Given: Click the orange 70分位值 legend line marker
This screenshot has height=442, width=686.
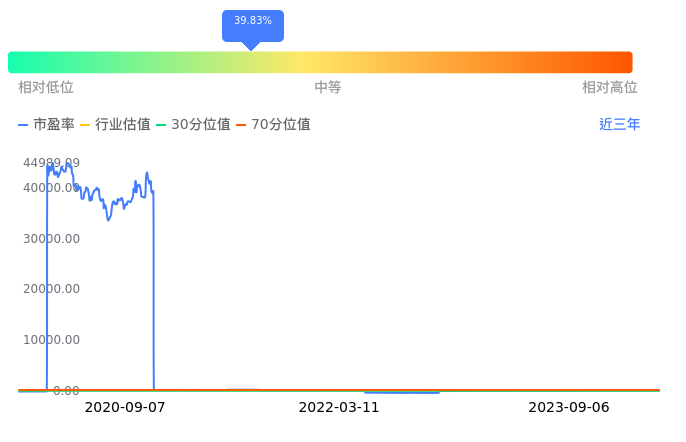Looking at the screenshot, I should pos(241,125).
